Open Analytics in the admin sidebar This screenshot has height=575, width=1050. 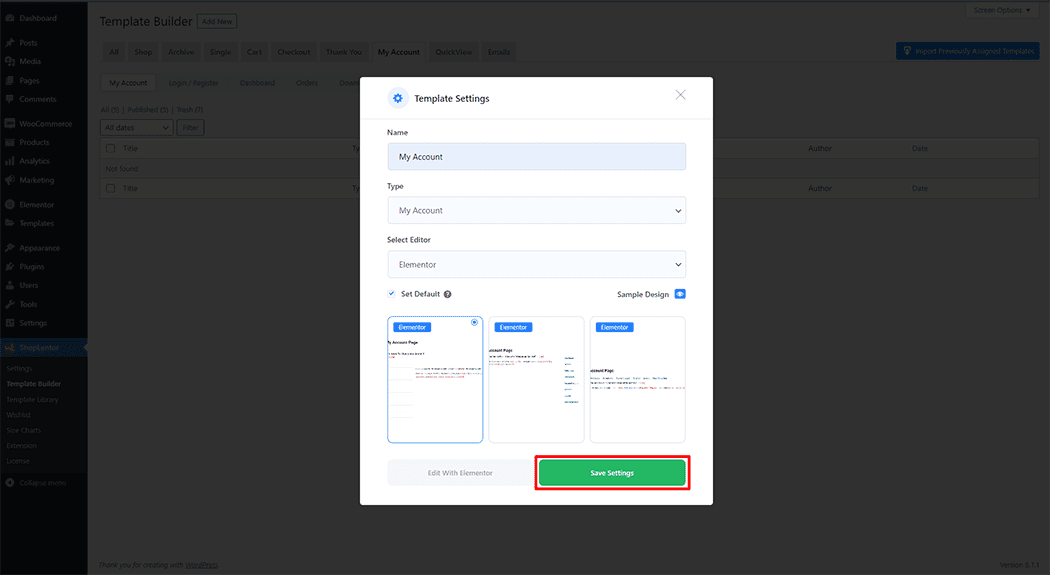point(34,161)
